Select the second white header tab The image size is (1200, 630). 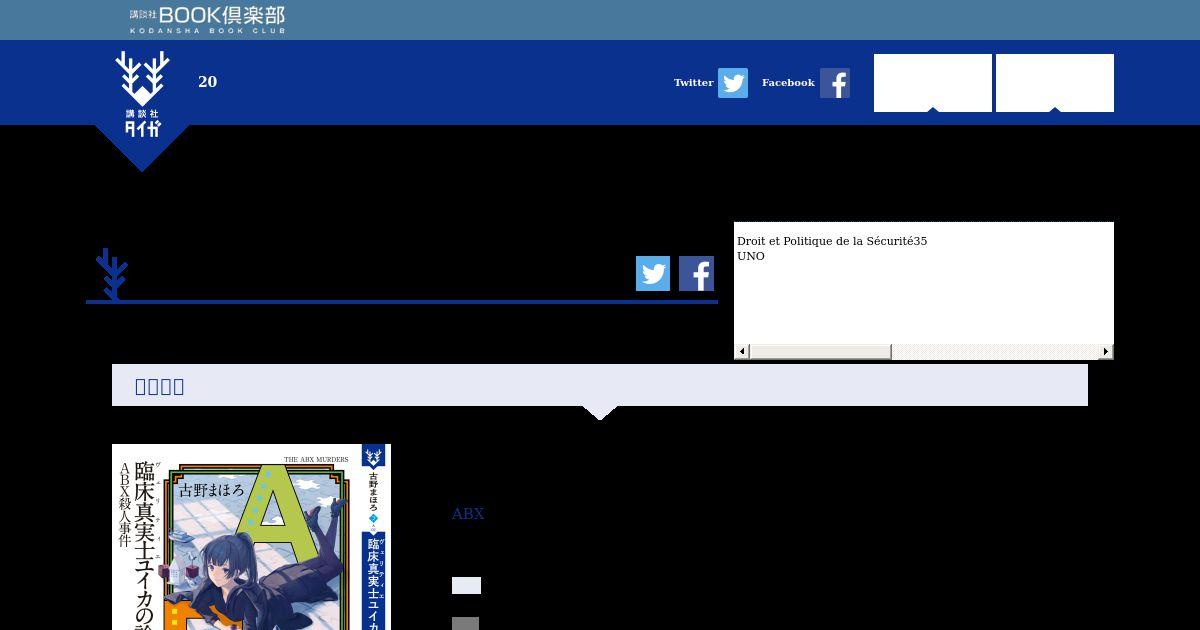coord(1055,83)
